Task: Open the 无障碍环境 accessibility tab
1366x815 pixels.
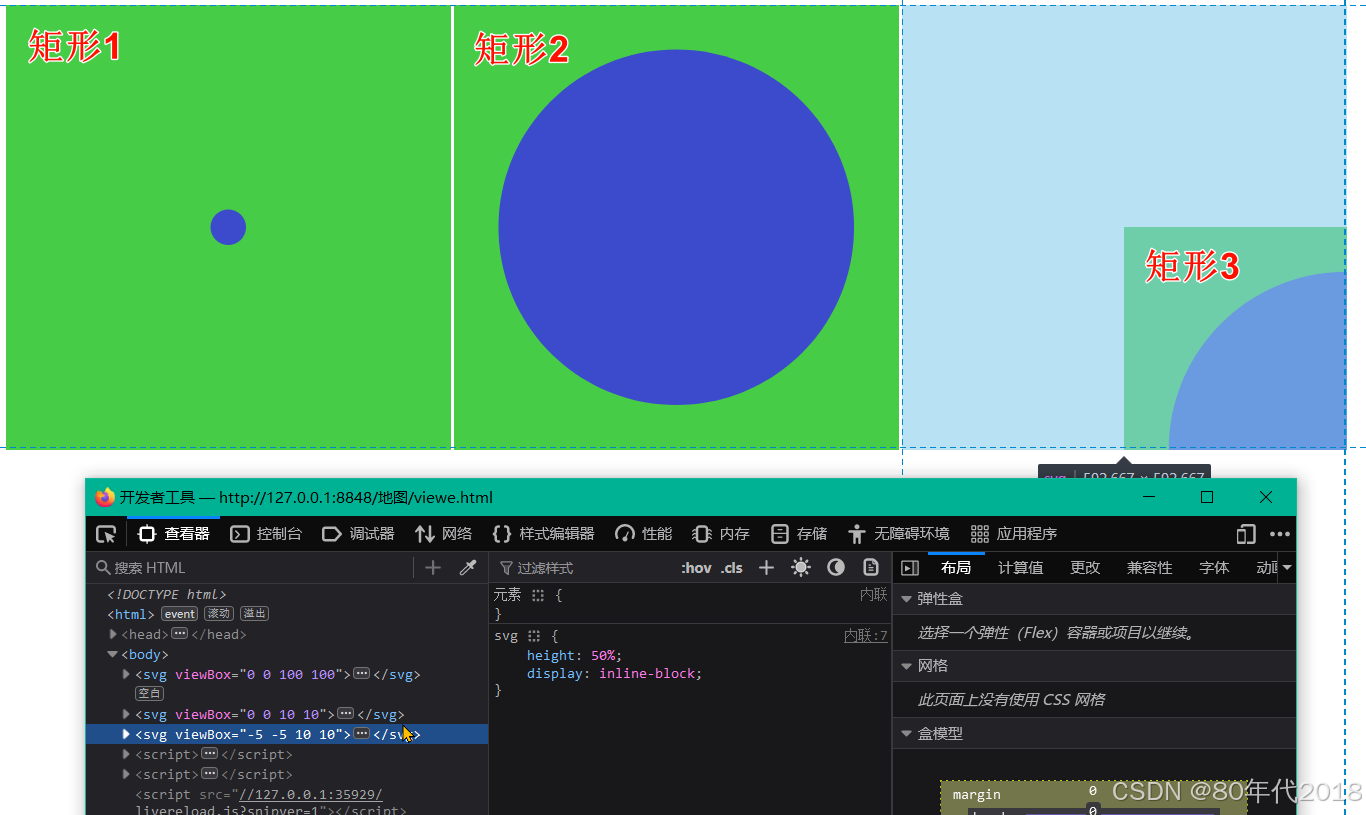Action: pos(898,534)
